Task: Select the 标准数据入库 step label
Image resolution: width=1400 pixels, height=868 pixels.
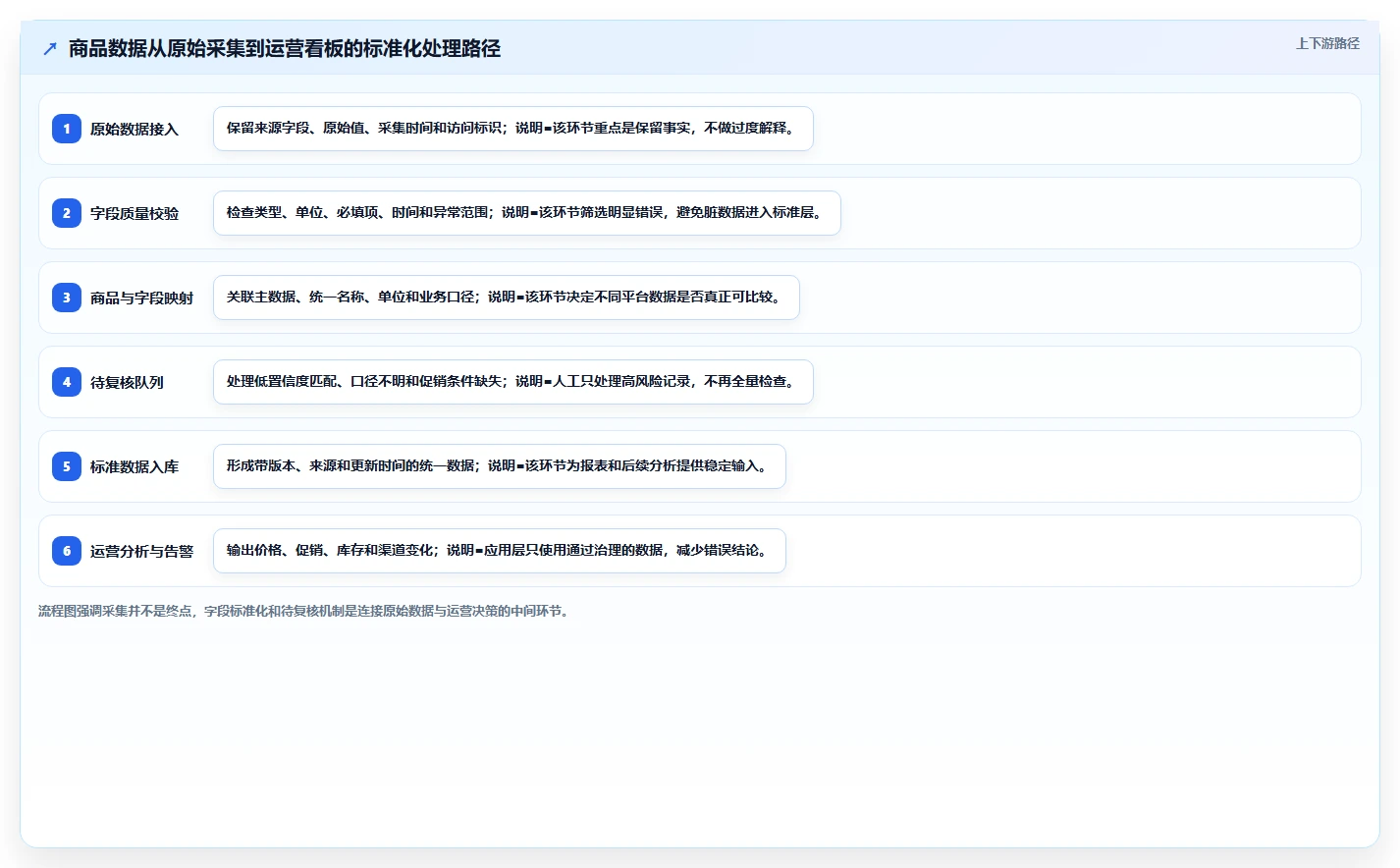Action: point(135,466)
